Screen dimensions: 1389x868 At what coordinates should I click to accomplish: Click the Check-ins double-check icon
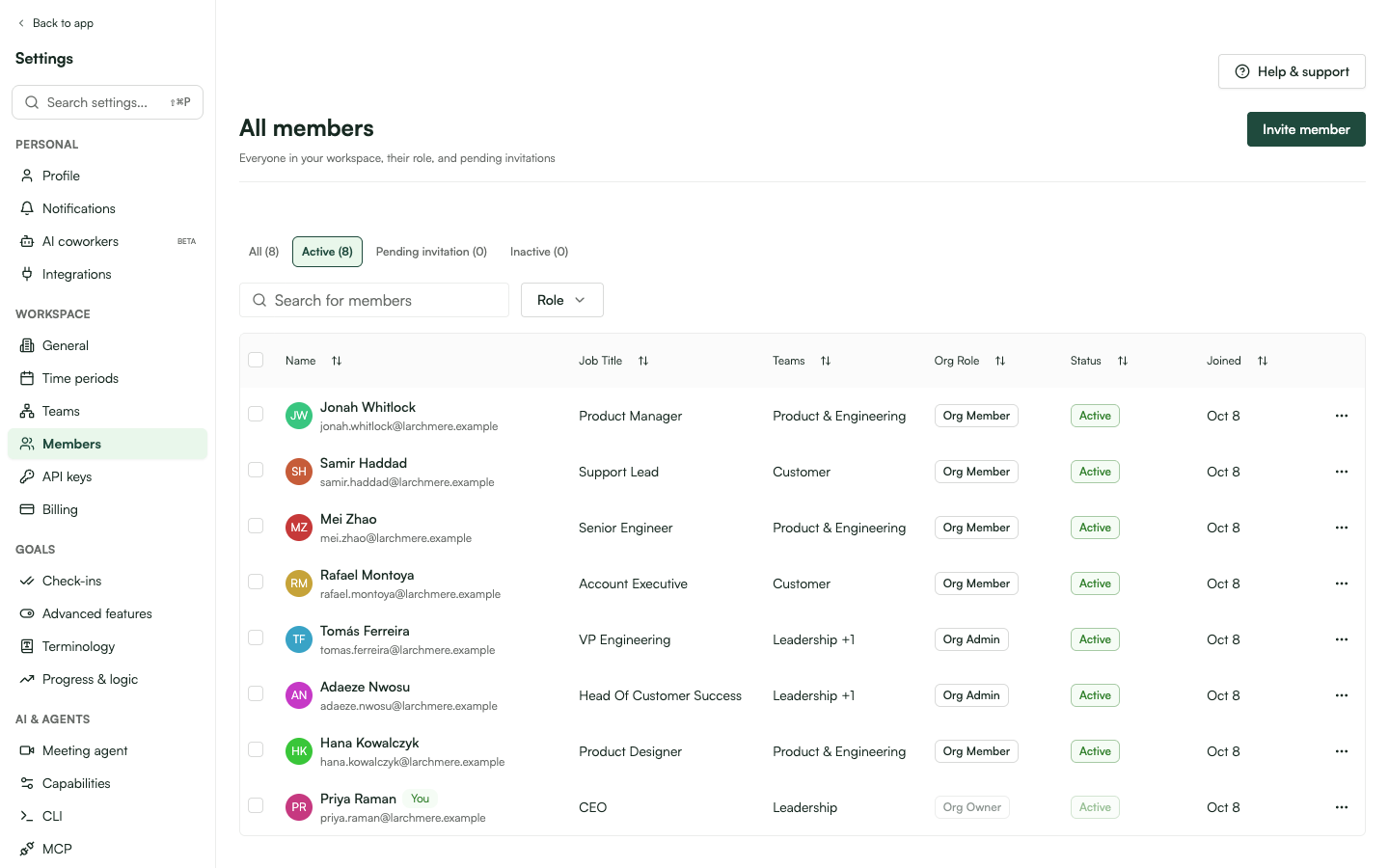(27, 581)
